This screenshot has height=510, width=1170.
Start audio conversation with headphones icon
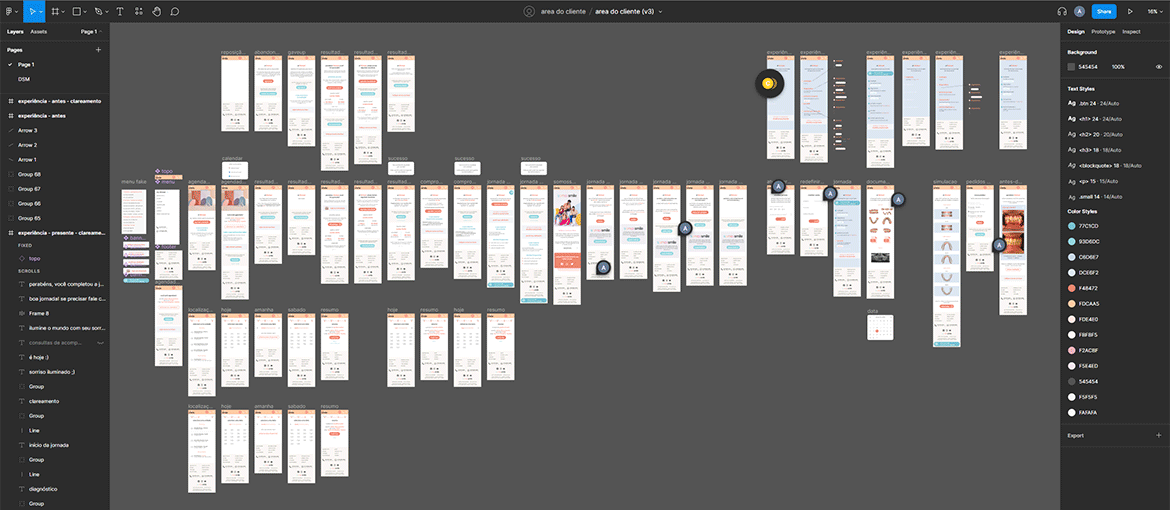[1061, 11]
